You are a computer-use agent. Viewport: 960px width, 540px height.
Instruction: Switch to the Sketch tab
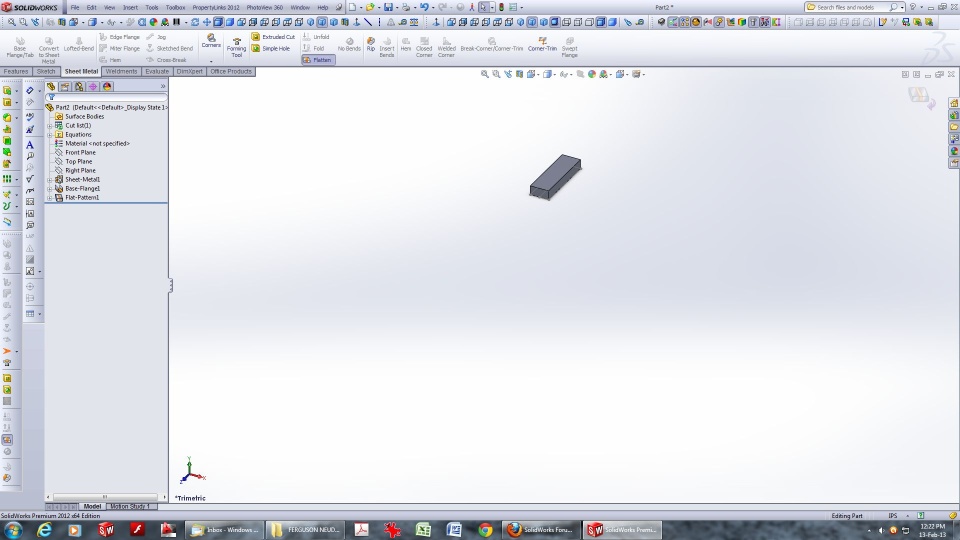pyautogui.click(x=46, y=72)
